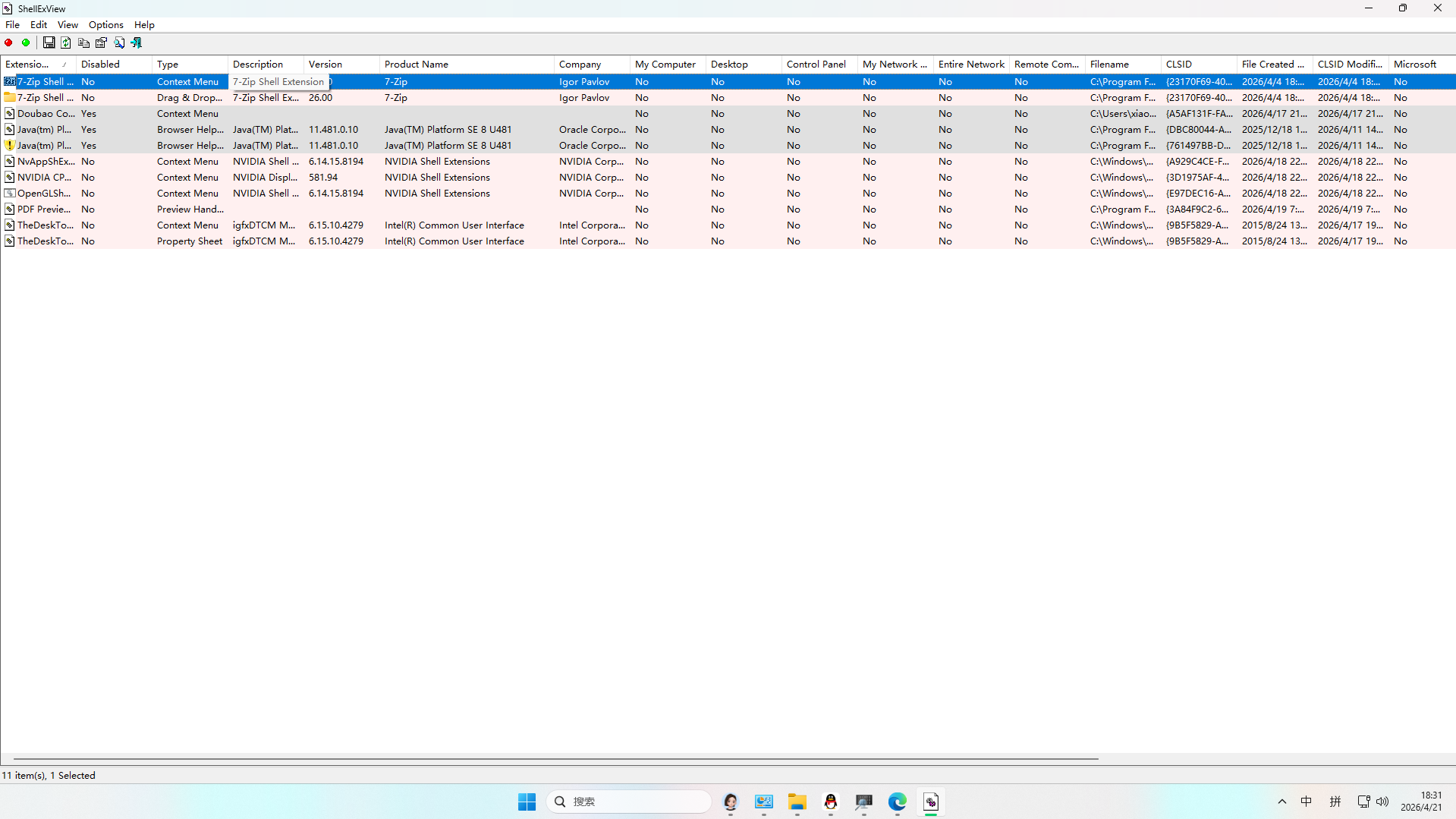This screenshot has width=1456, height=819.
Task: Open the File menu
Action: pyautogui.click(x=12, y=25)
